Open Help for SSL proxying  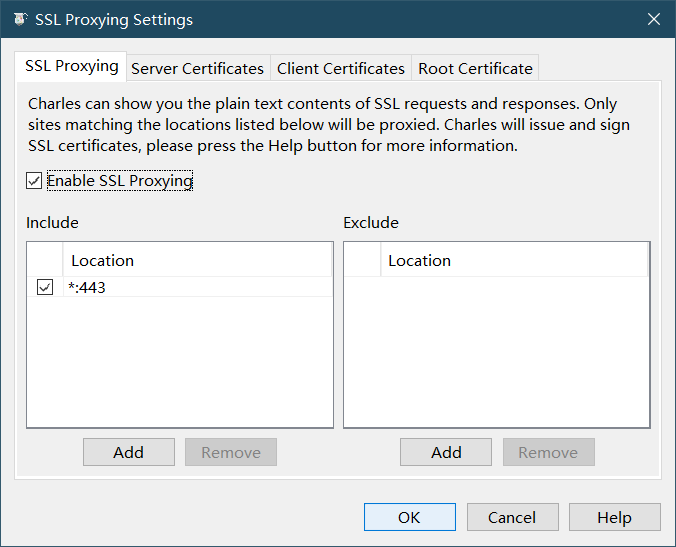click(x=615, y=517)
